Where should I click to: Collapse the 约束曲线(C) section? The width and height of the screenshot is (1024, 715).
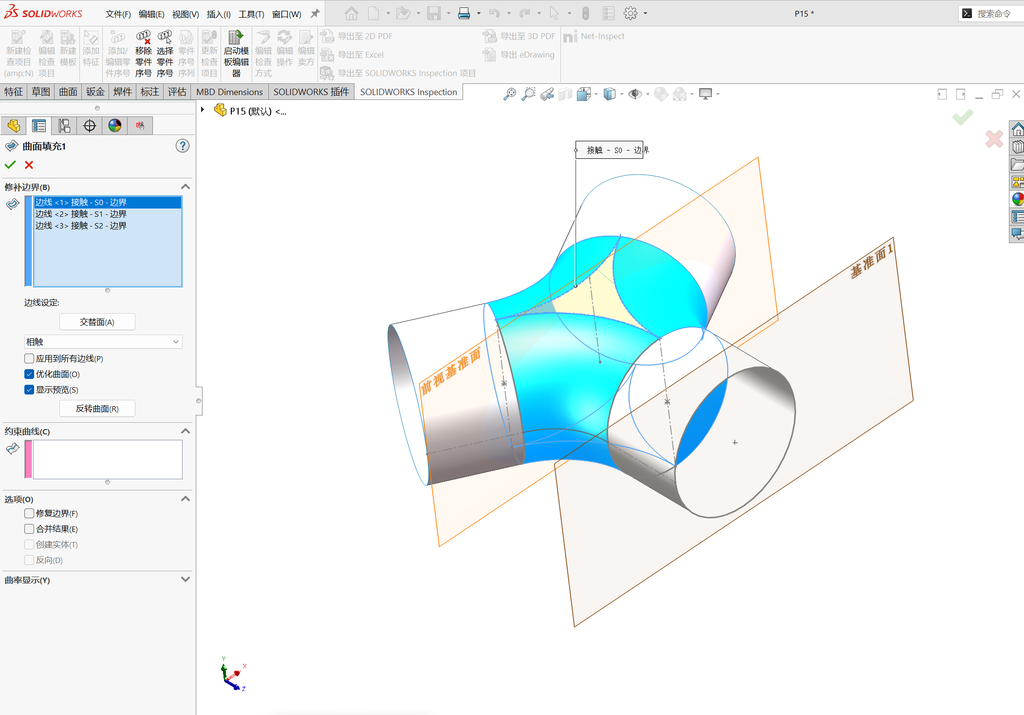tap(185, 431)
